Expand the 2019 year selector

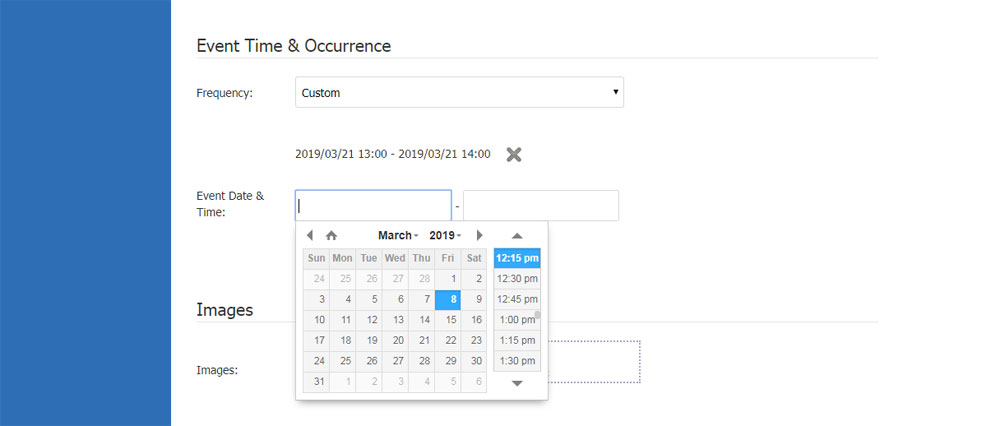click(x=444, y=235)
